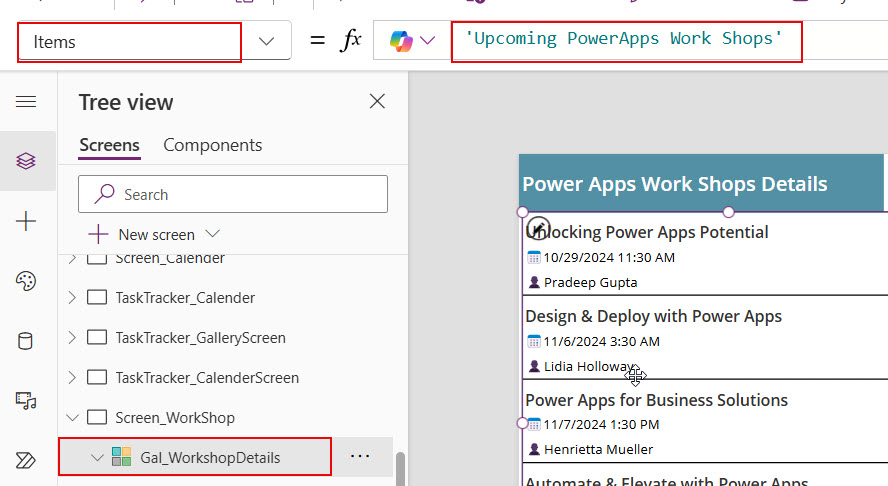Click the gallery top-left resize handle
The image size is (888, 486).
[522, 212]
